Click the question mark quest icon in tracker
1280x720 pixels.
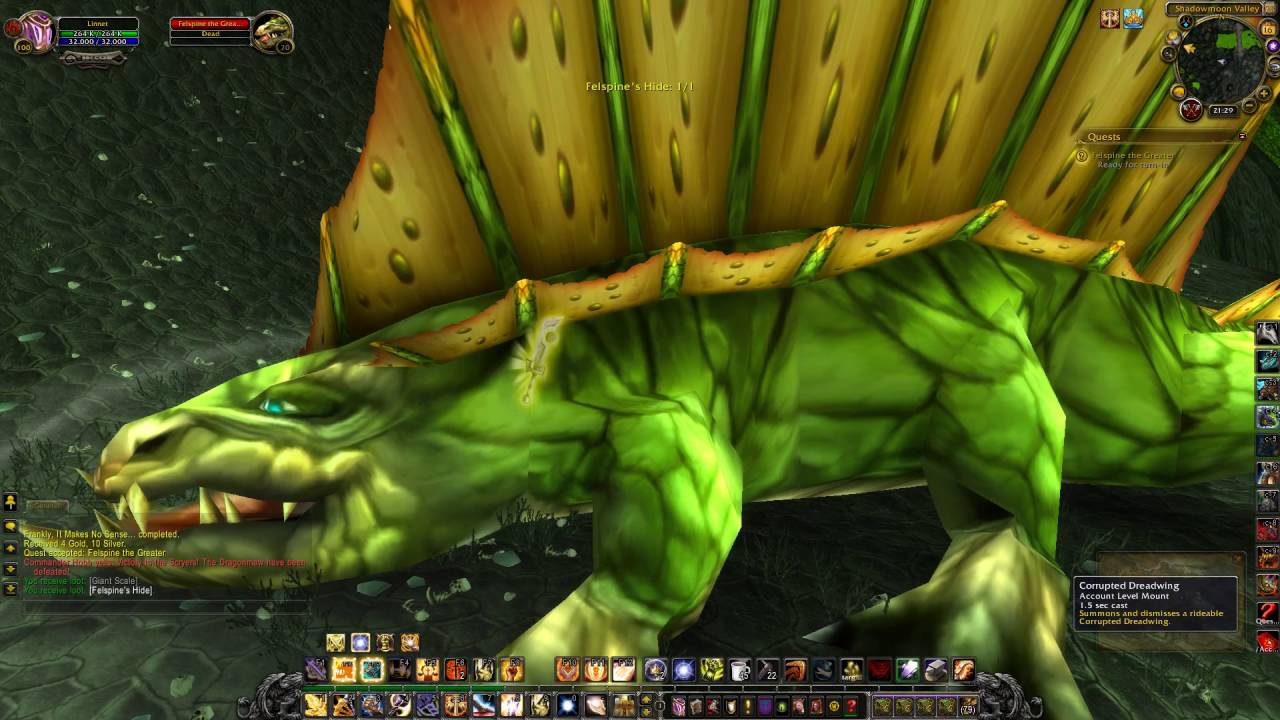click(x=1081, y=156)
